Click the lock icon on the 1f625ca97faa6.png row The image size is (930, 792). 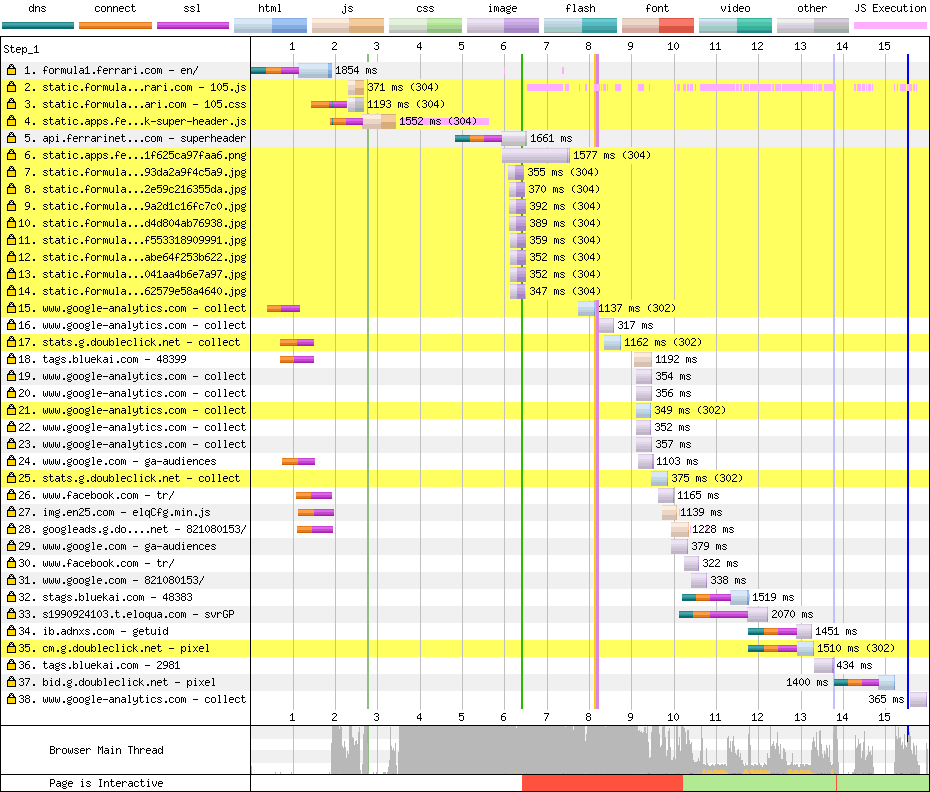pyautogui.click(x=11, y=155)
